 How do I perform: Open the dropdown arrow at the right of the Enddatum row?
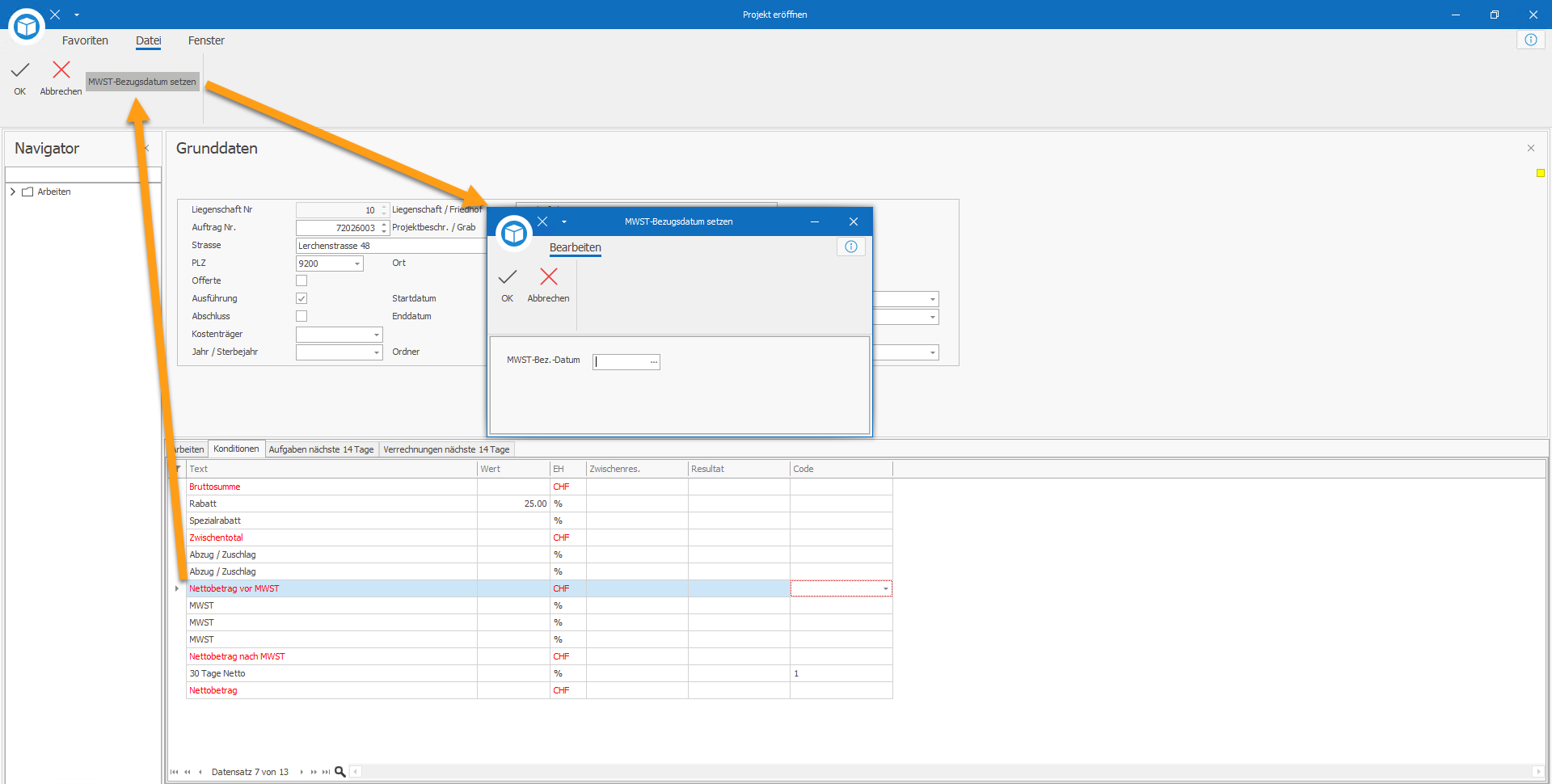[x=933, y=317]
